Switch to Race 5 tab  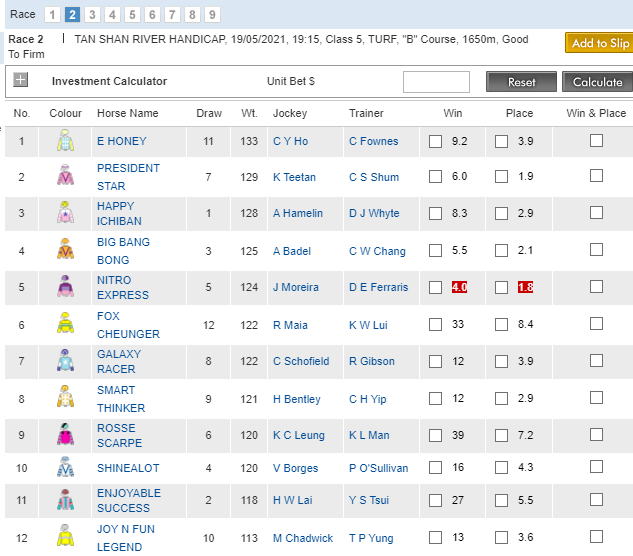pos(132,15)
